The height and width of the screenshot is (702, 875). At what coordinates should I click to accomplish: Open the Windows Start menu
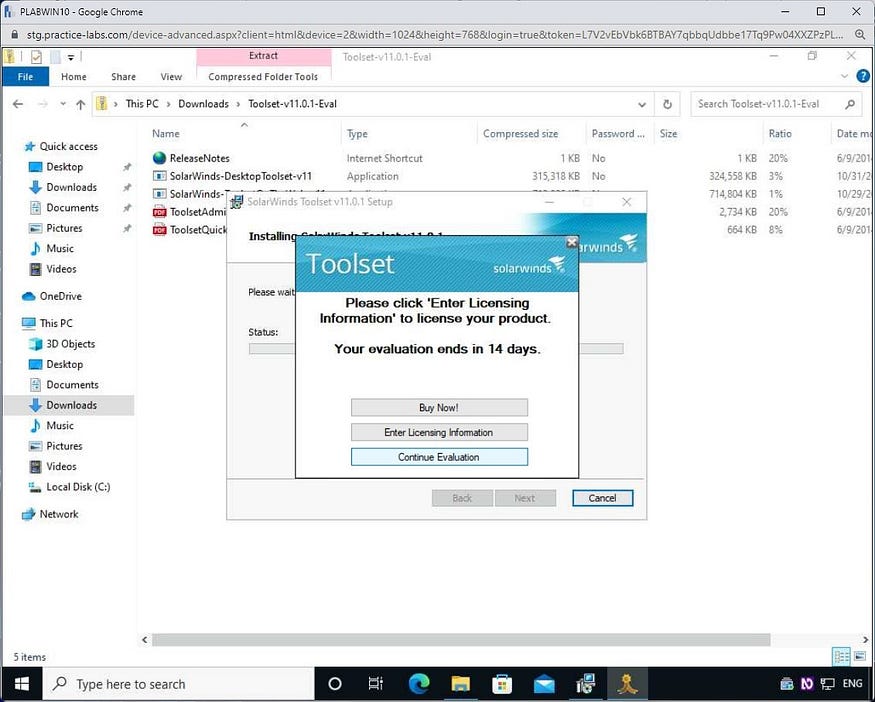pos(21,684)
